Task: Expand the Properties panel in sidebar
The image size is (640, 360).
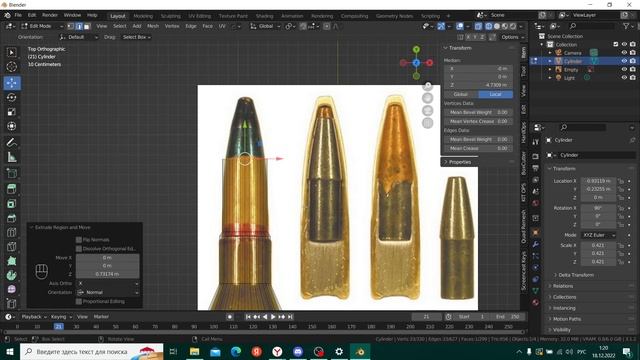Action: point(460,162)
